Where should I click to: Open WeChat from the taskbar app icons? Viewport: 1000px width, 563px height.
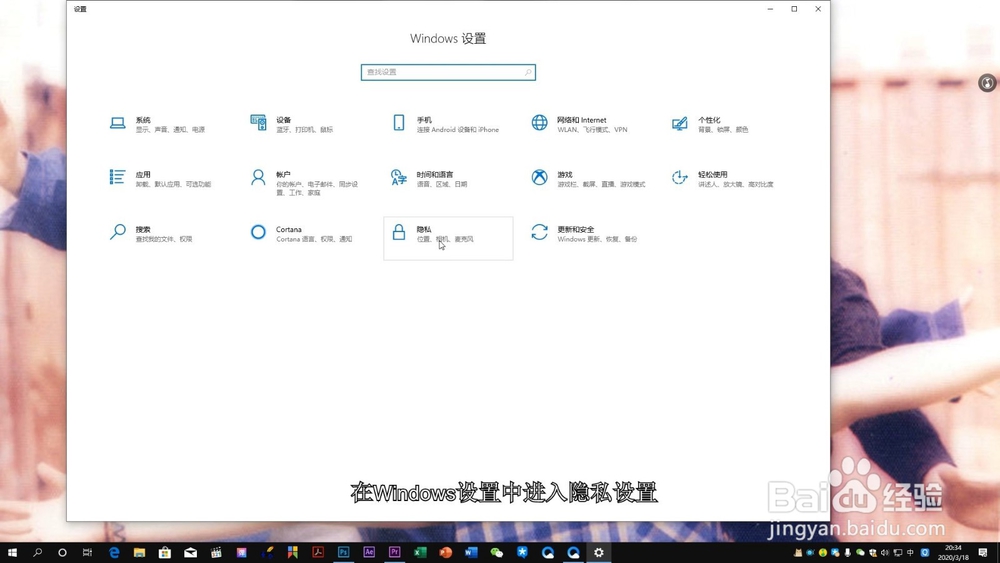click(496, 552)
